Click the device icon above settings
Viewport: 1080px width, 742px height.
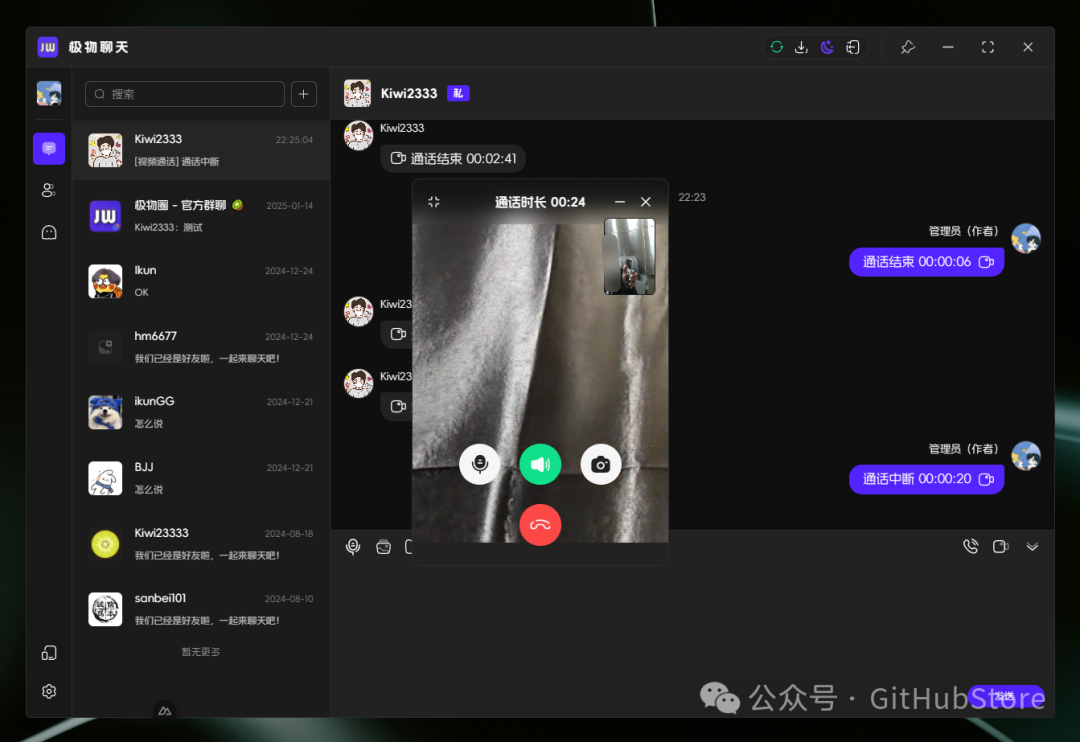pyautogui.click(x=49, y=652)
